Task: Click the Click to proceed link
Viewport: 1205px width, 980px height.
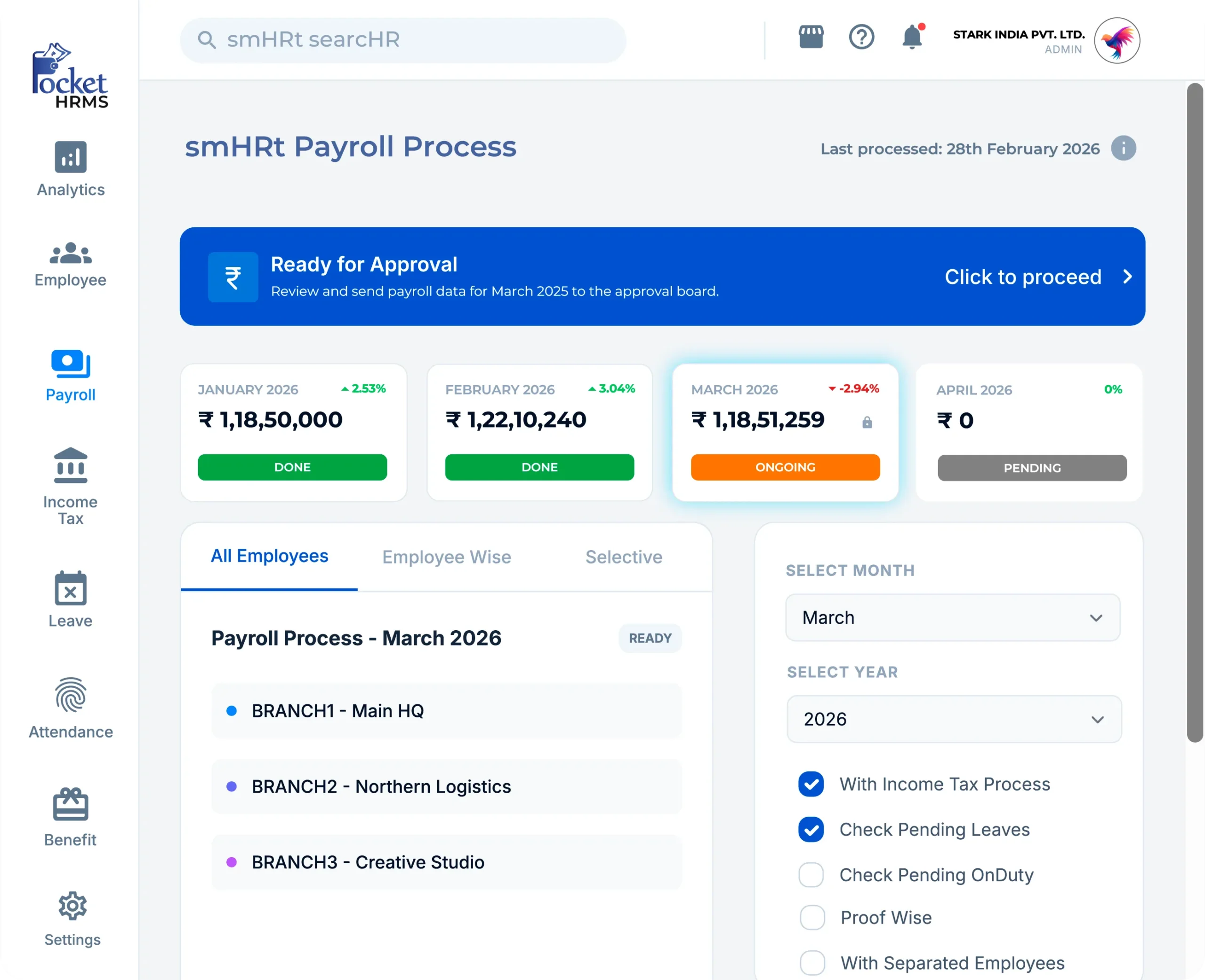Action: coord(1037,277)
